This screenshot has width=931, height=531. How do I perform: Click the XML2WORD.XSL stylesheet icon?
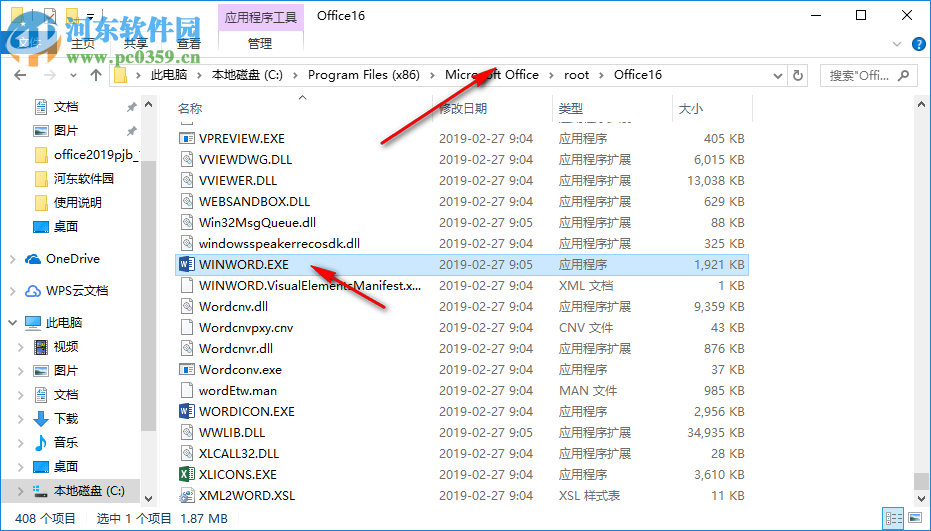tap(187, 495)
